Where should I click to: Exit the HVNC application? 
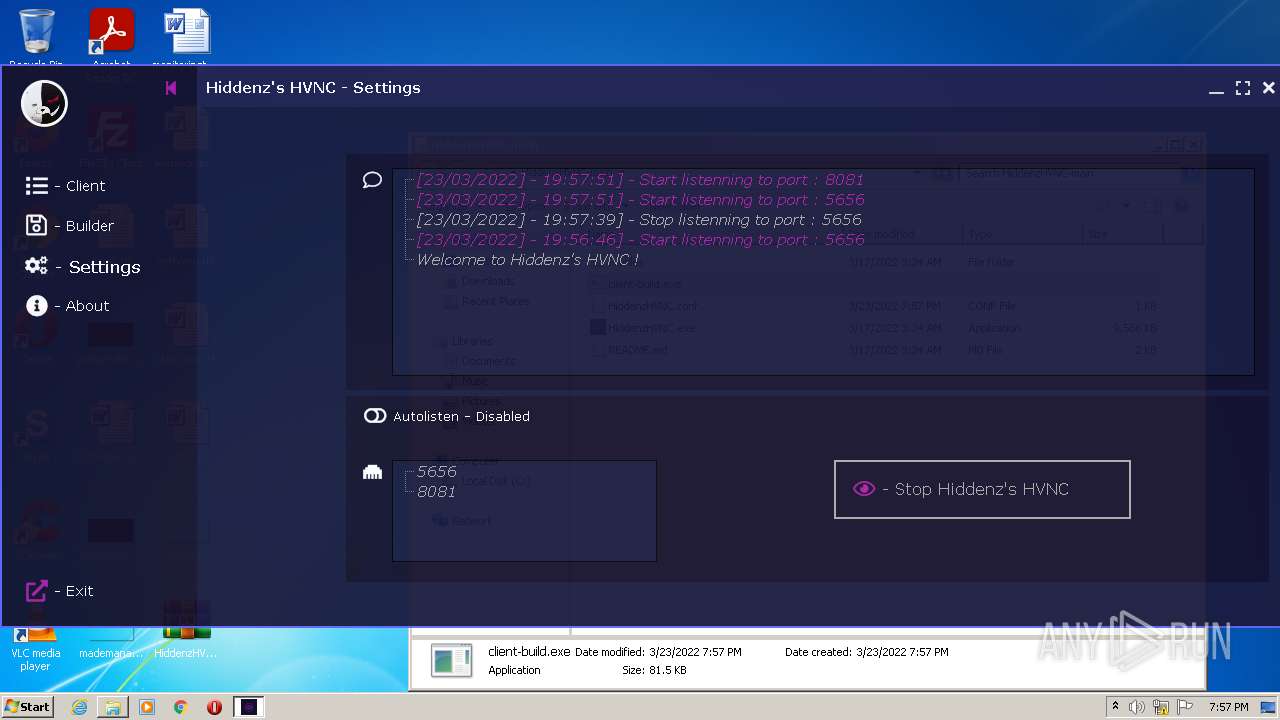(60, 591)
